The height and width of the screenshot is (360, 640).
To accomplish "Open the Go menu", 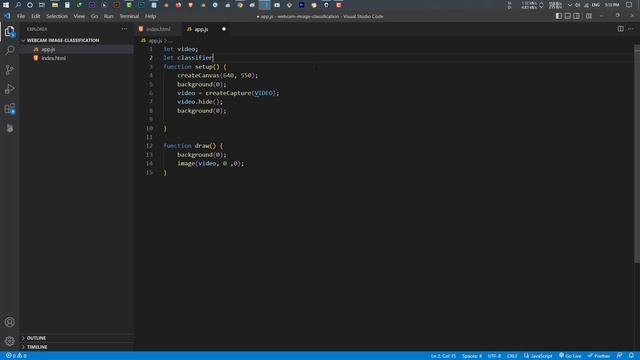I will 94,16.
